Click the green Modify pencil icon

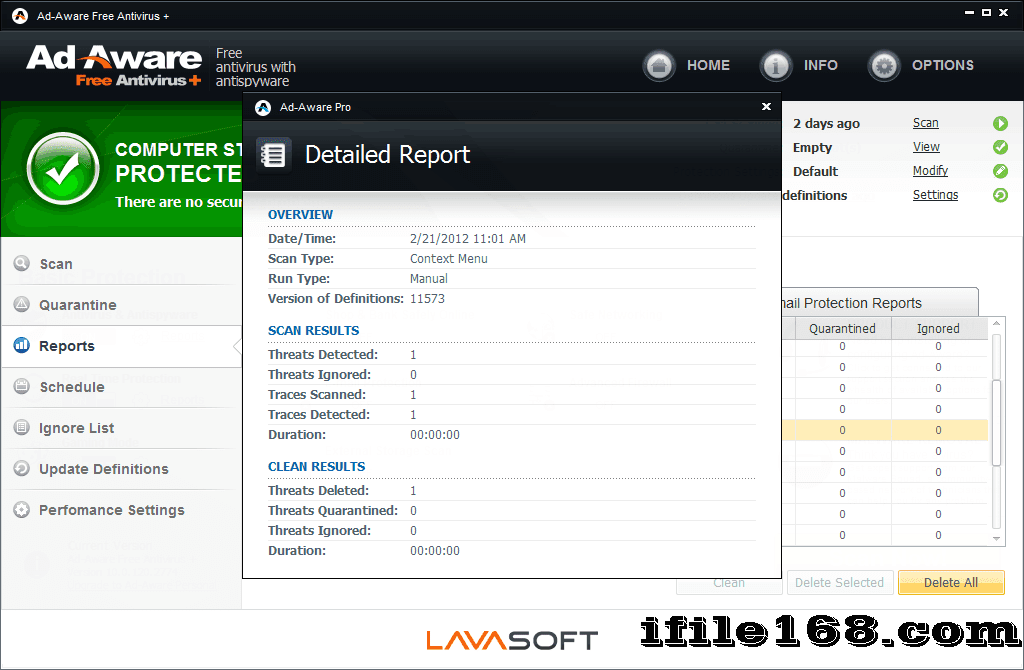tap(1000, 171)
